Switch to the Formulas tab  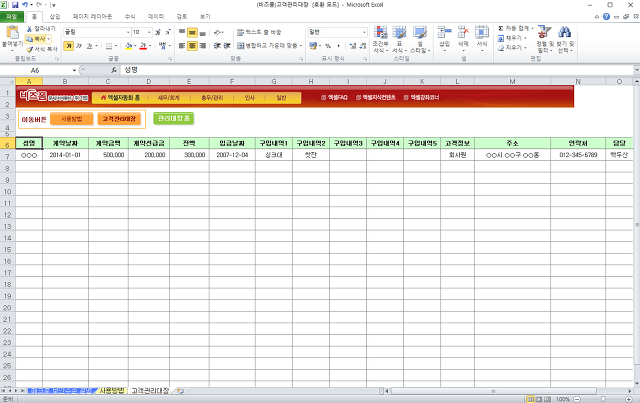[x=130, y=17]
